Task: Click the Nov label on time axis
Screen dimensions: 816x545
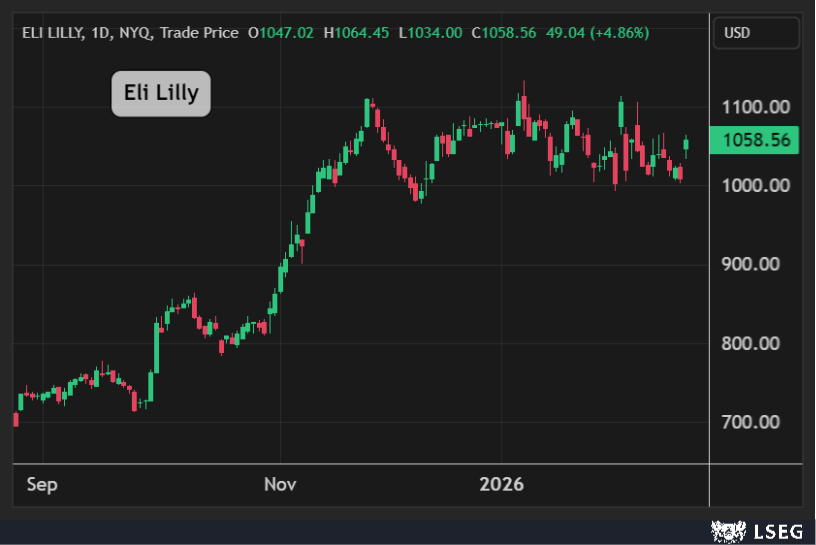Action: pyautogui.click(x=280, y=485)
